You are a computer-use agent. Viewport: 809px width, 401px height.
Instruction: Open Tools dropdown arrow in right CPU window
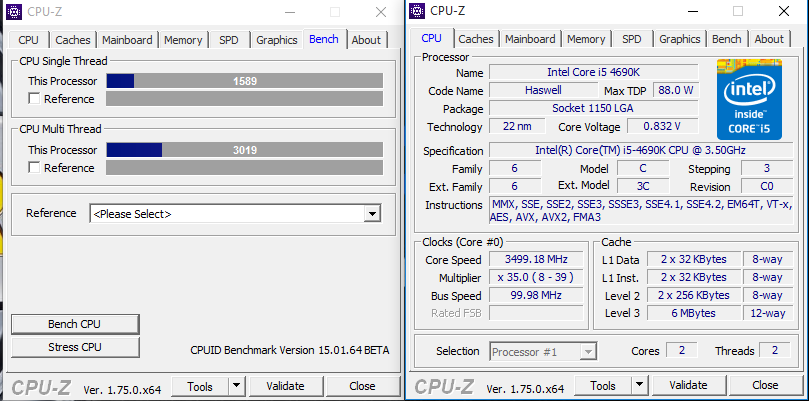pyautogui.click(x=640, y=386)
